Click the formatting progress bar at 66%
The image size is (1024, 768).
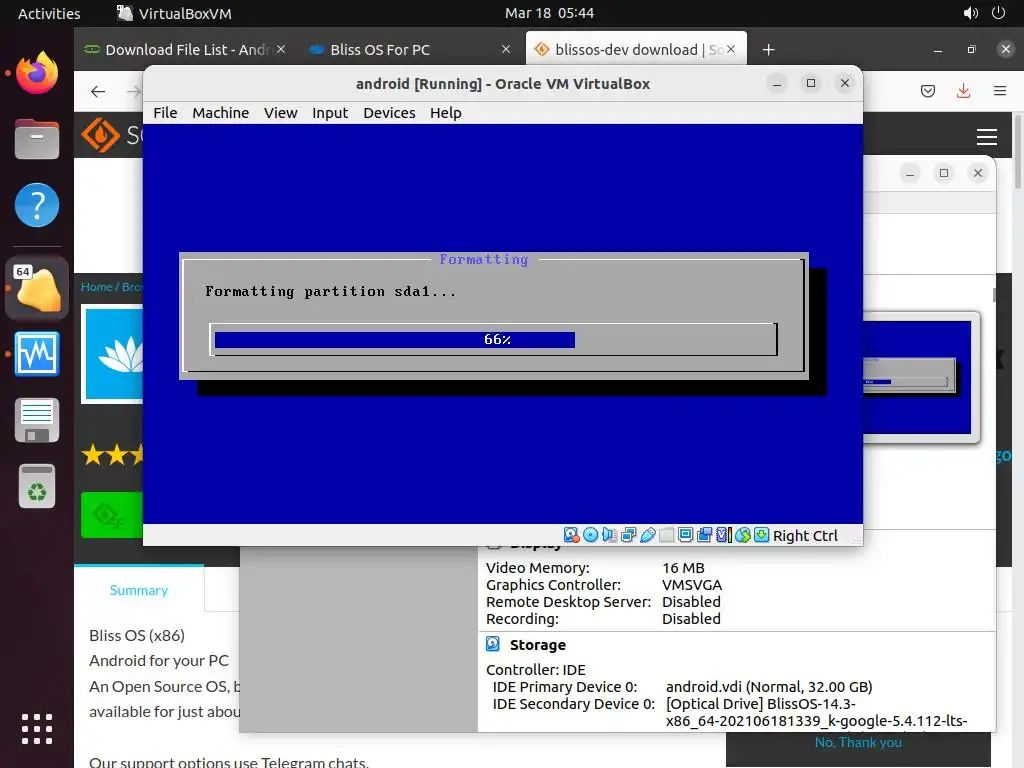(494, 340)
